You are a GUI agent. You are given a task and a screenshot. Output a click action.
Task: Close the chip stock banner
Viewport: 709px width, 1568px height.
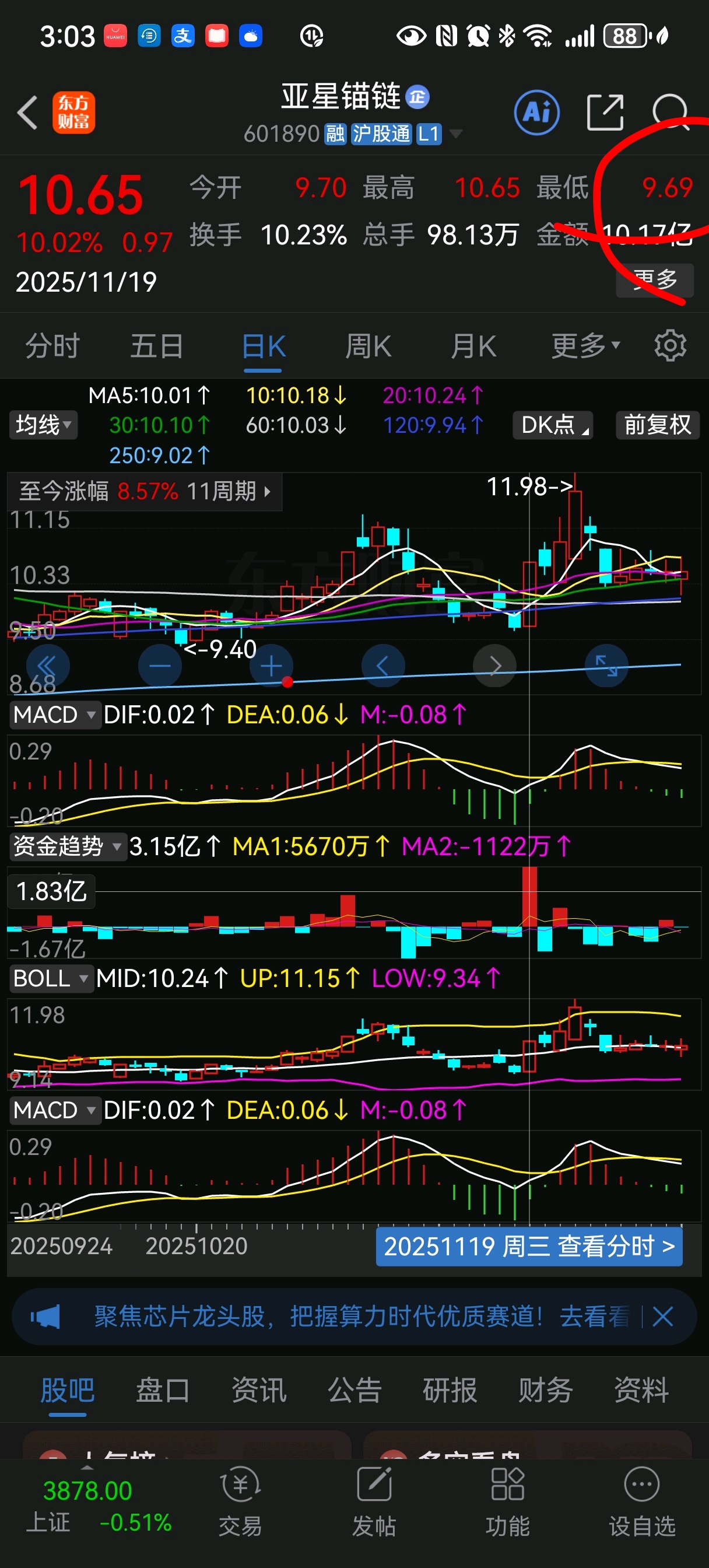pyautogui.click(x=662, y=1317)
